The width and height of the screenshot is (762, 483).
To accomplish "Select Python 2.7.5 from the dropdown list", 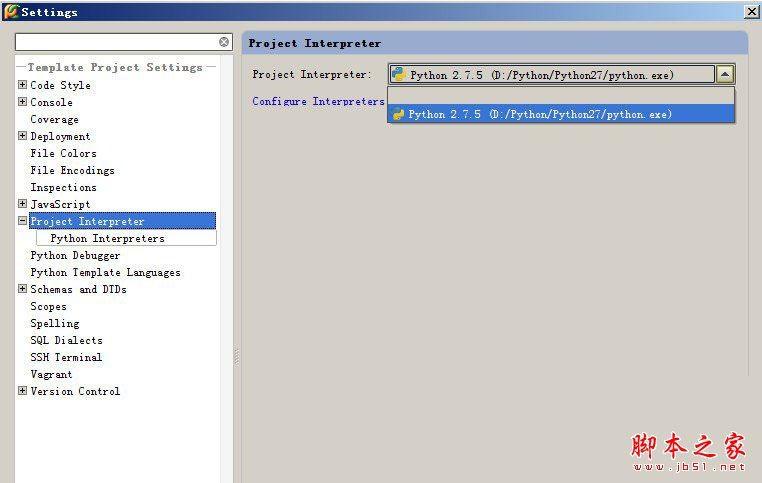I will (540, 114).
